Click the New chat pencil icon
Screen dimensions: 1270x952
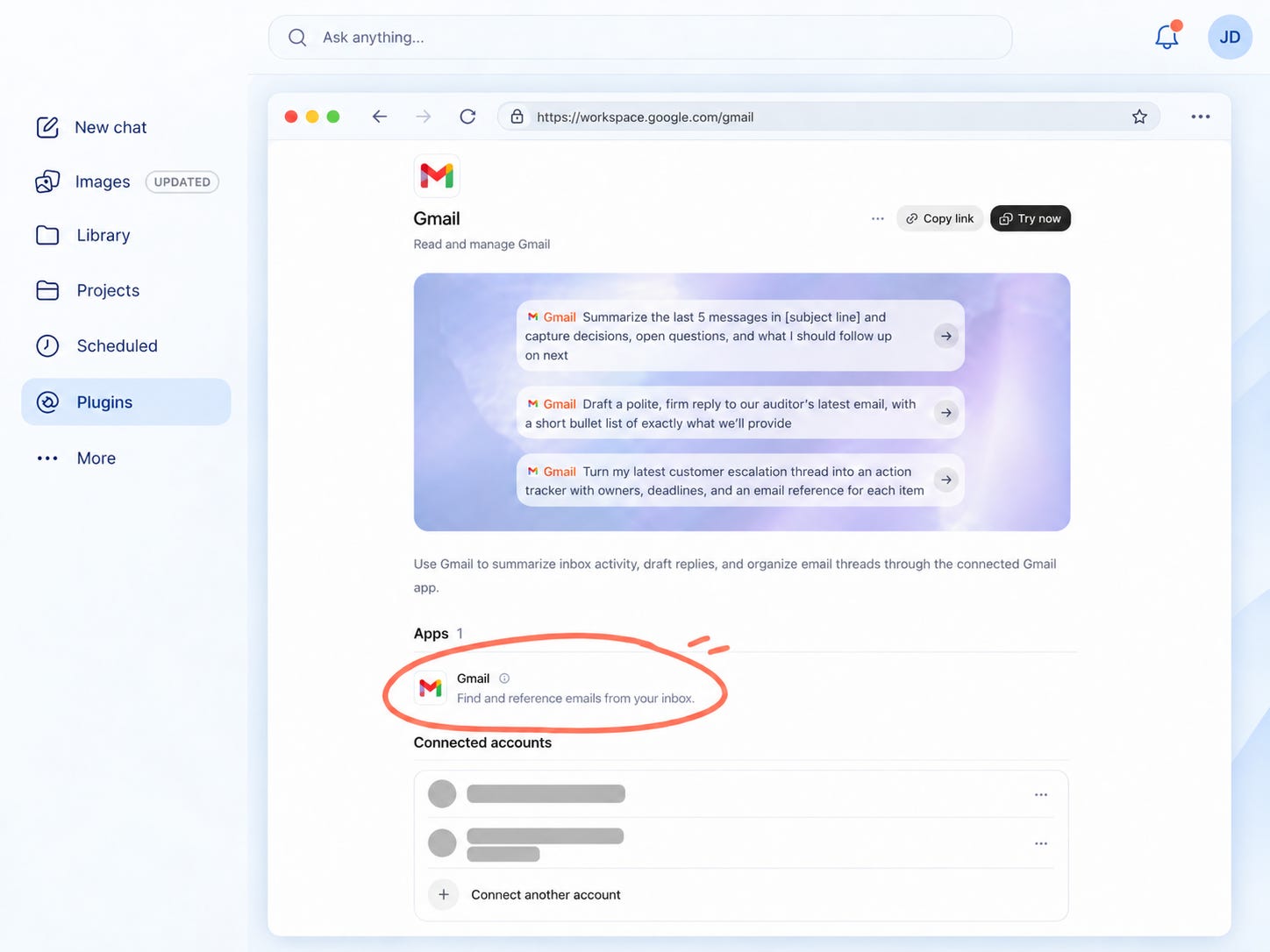point(47,127)
